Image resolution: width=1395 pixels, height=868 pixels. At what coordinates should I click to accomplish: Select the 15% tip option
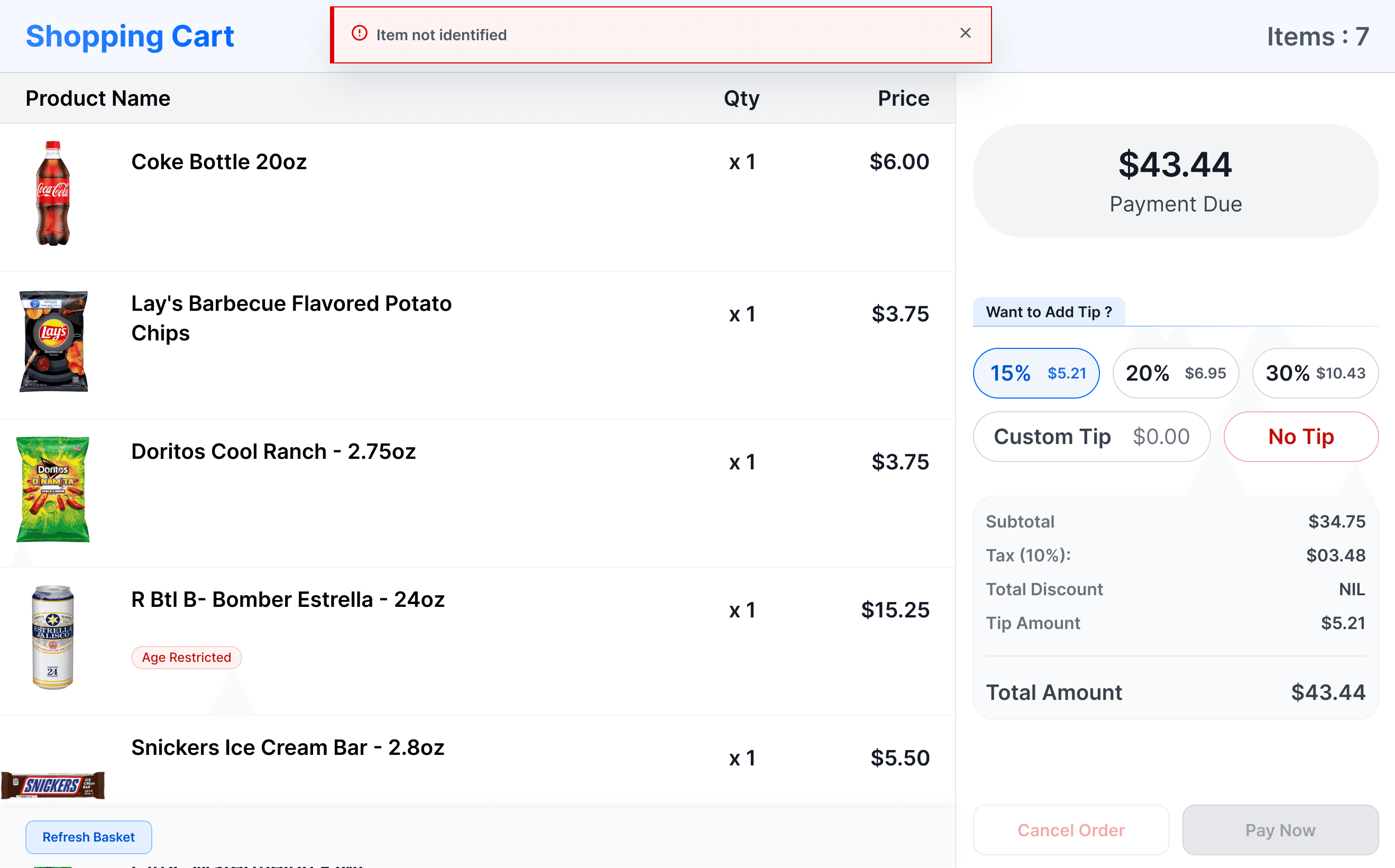point(1036,373)
